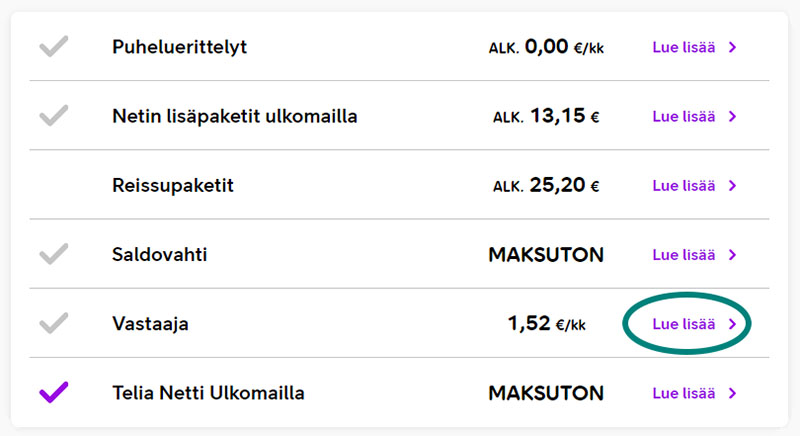Follow Lue lisää link for Reissupaketit
The image size is (800, 436).
pyautogui.click(x=684, y=186)
